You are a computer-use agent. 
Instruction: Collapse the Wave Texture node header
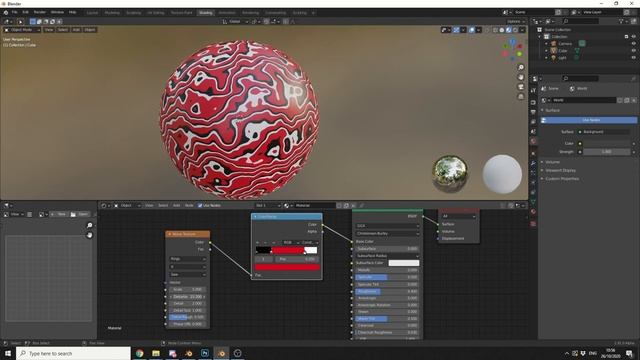tap(169, 234)
